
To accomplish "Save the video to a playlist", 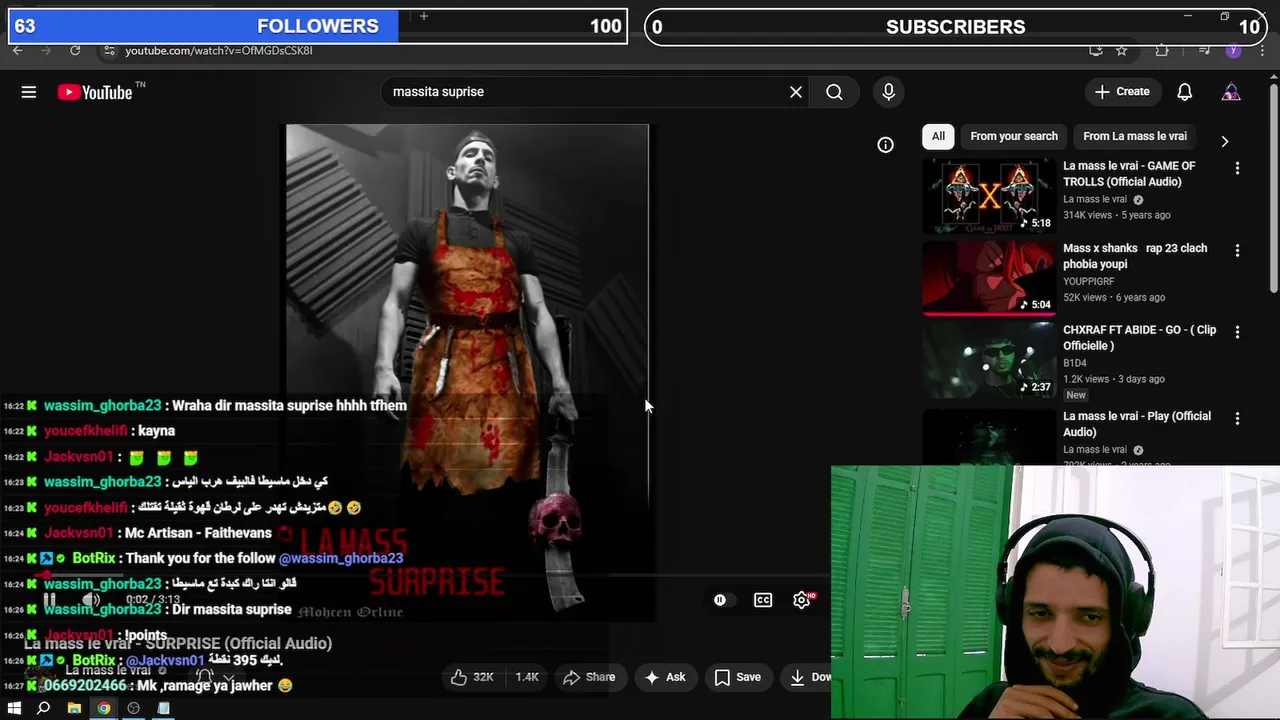I will (737, 677).
